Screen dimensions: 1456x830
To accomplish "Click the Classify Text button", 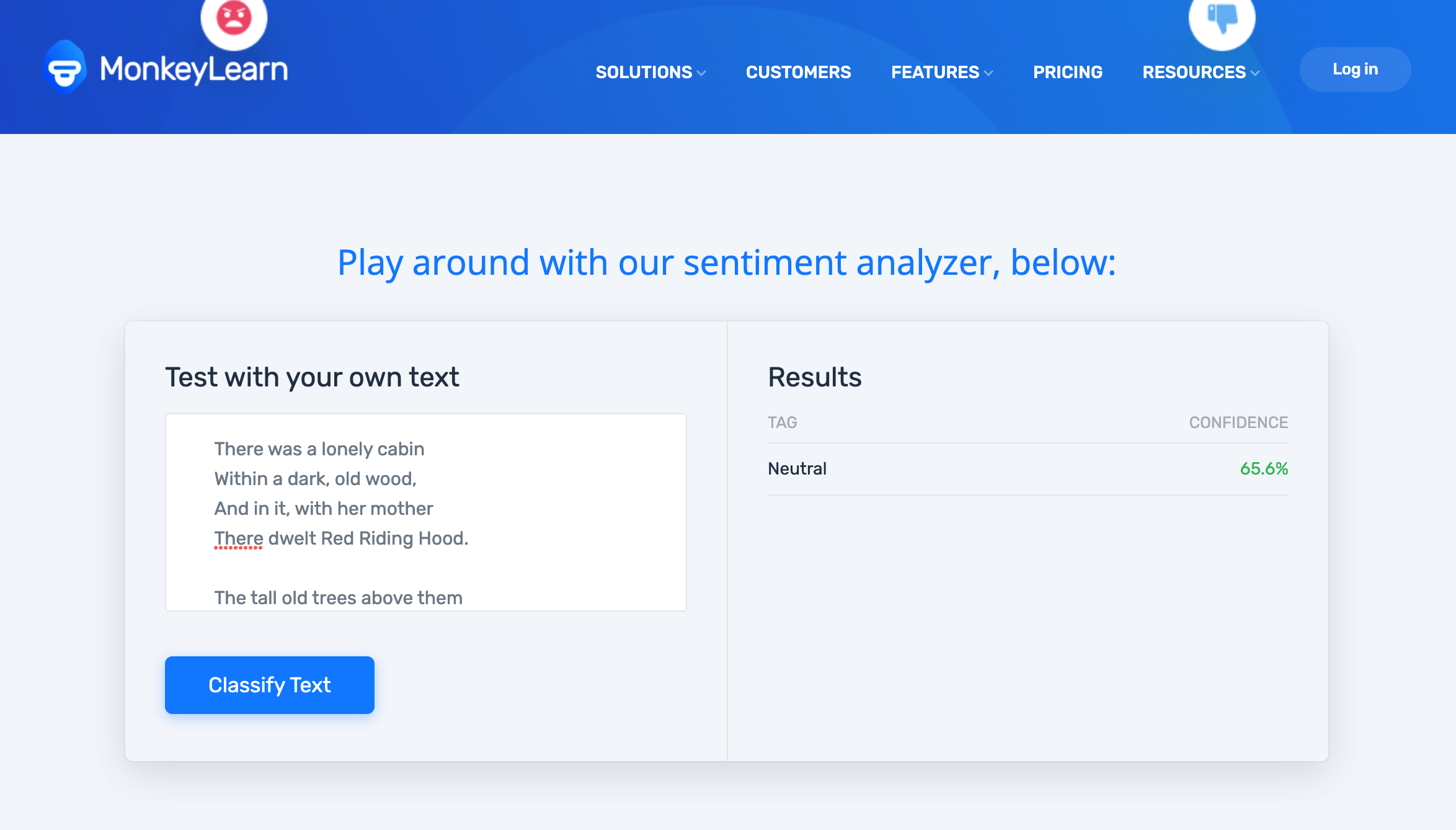I will (x=270, y=685).
